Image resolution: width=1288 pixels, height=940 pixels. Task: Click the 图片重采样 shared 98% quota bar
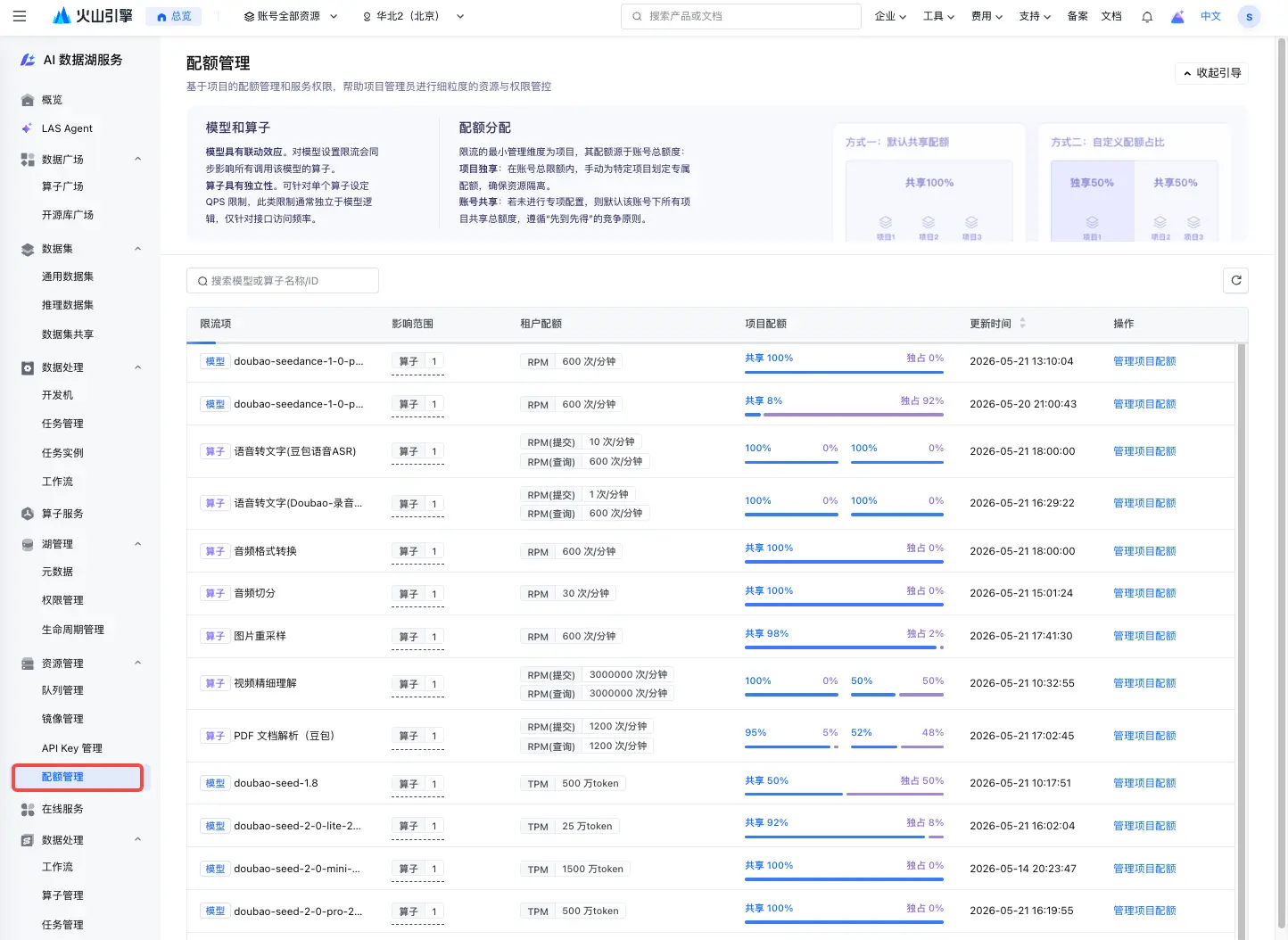841,647
